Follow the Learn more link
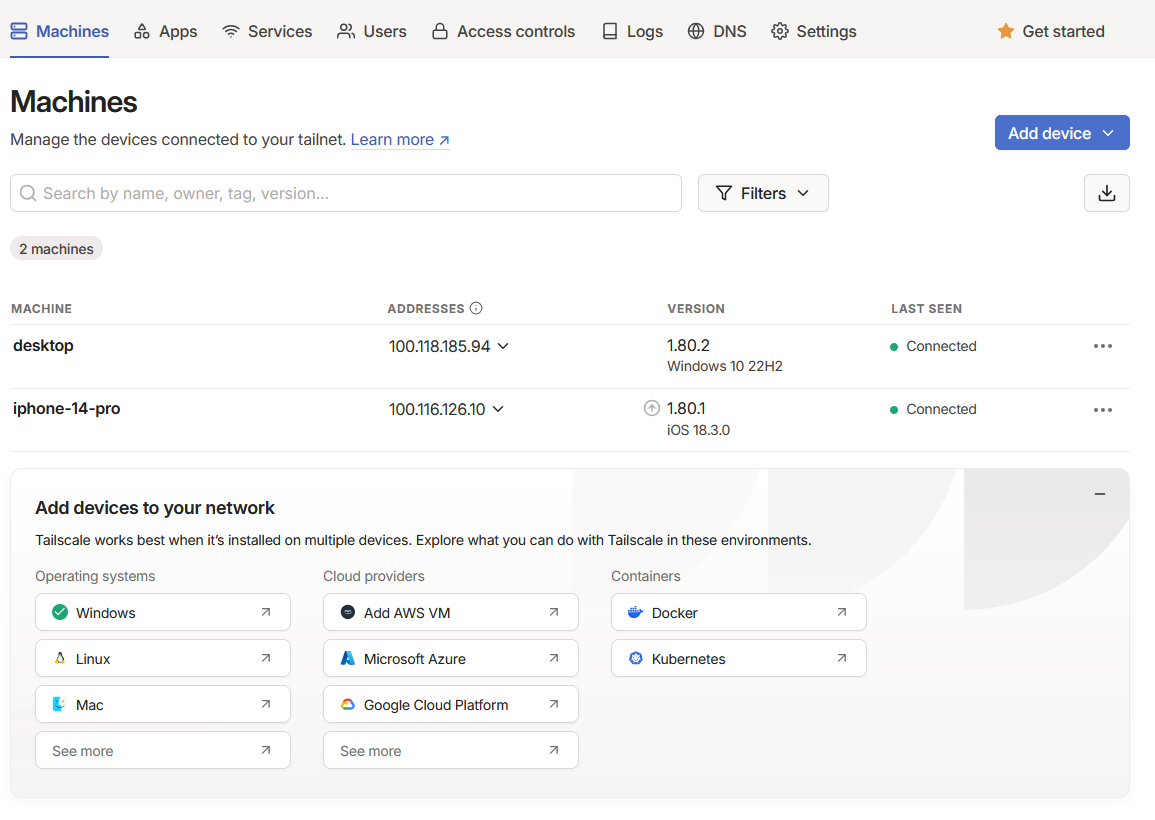 click(400, 139)
